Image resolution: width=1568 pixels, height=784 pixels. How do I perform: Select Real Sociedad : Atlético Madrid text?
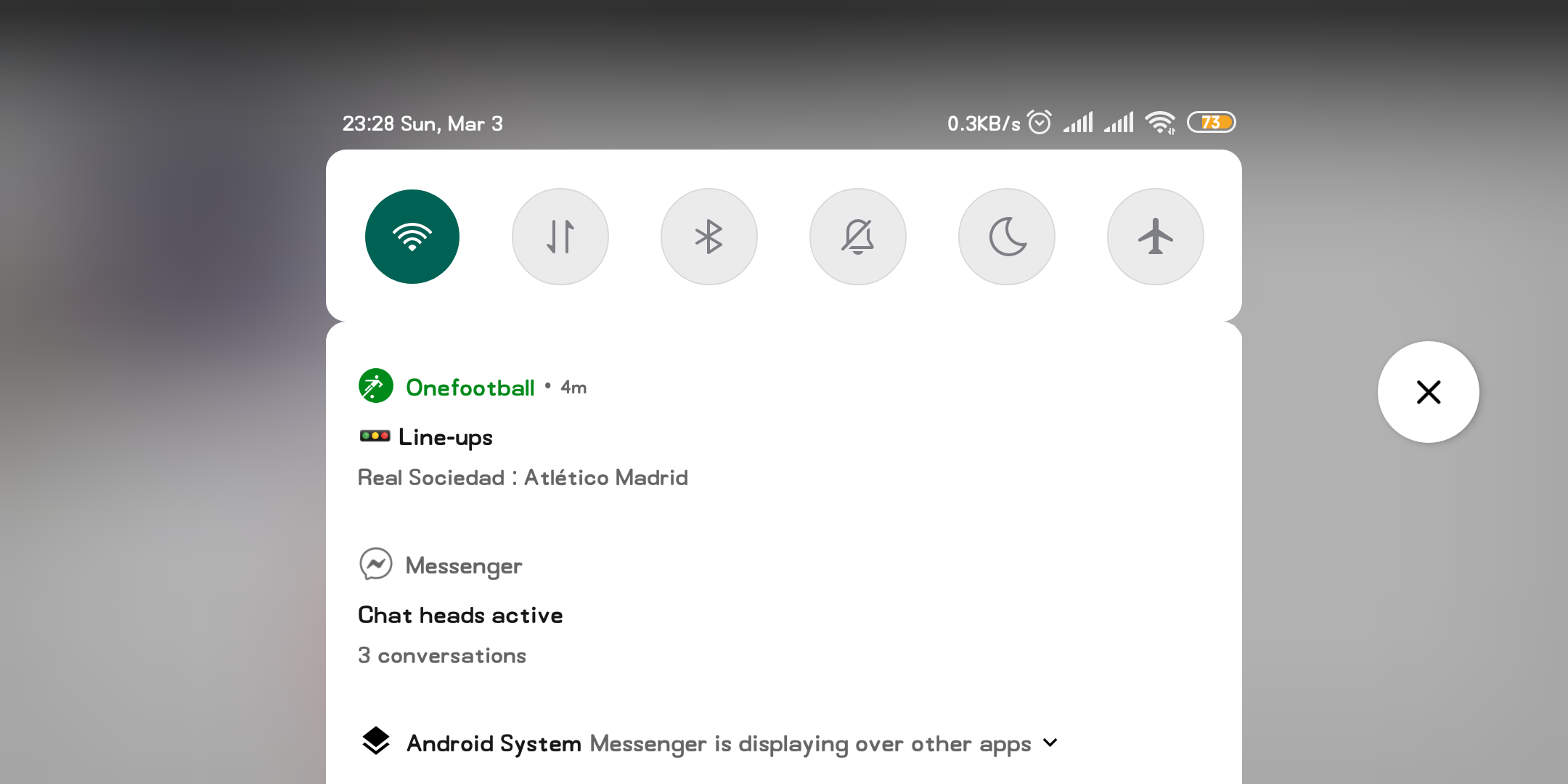[x=523, y=478]
